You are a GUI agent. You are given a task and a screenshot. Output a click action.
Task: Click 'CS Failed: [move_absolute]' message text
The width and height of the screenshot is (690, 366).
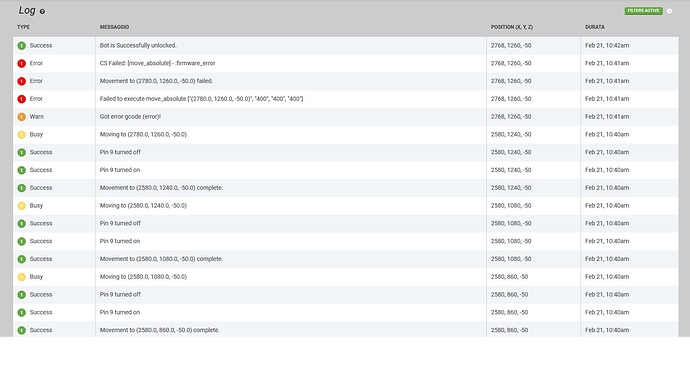click(x=158, y=63)
